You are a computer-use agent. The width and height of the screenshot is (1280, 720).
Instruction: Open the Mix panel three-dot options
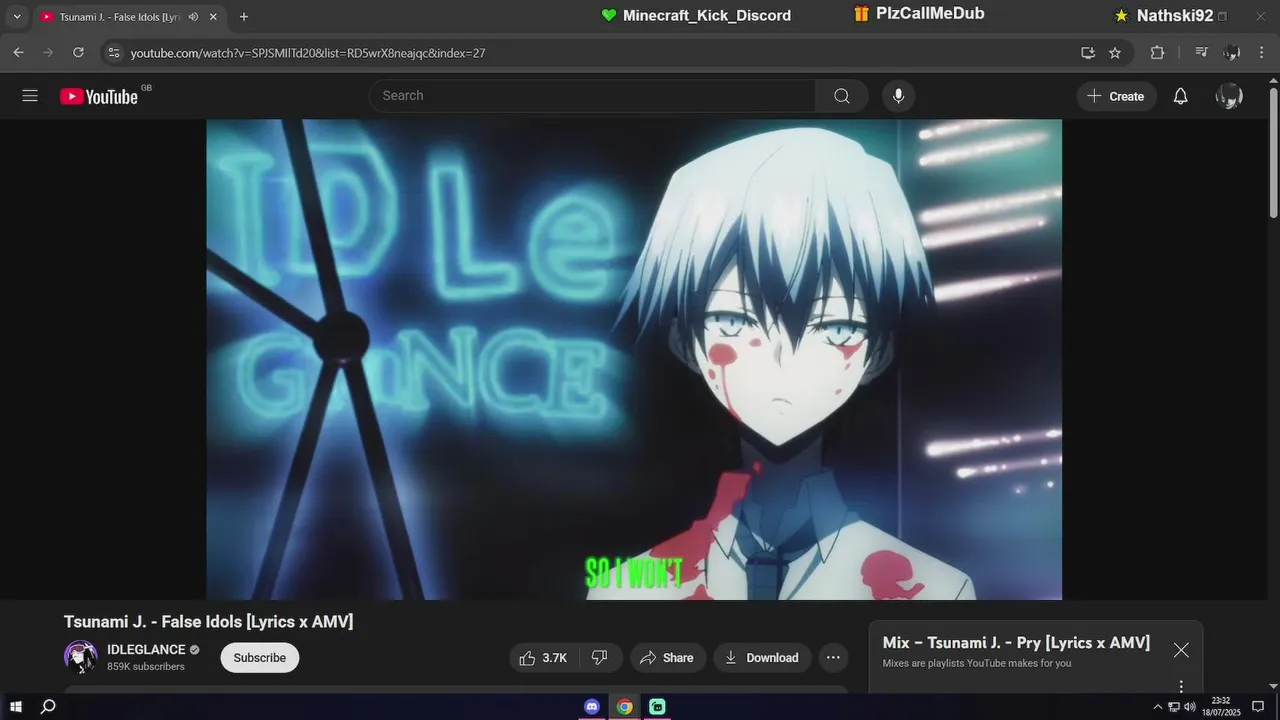click(x=1181, y=686)
